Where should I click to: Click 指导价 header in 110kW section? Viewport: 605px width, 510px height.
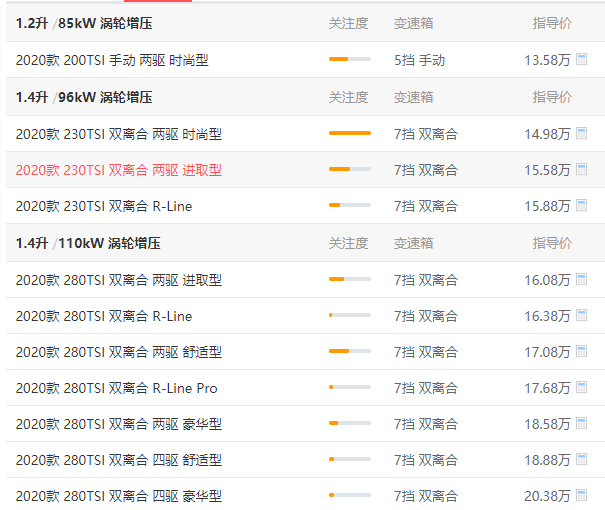[552, 243]
